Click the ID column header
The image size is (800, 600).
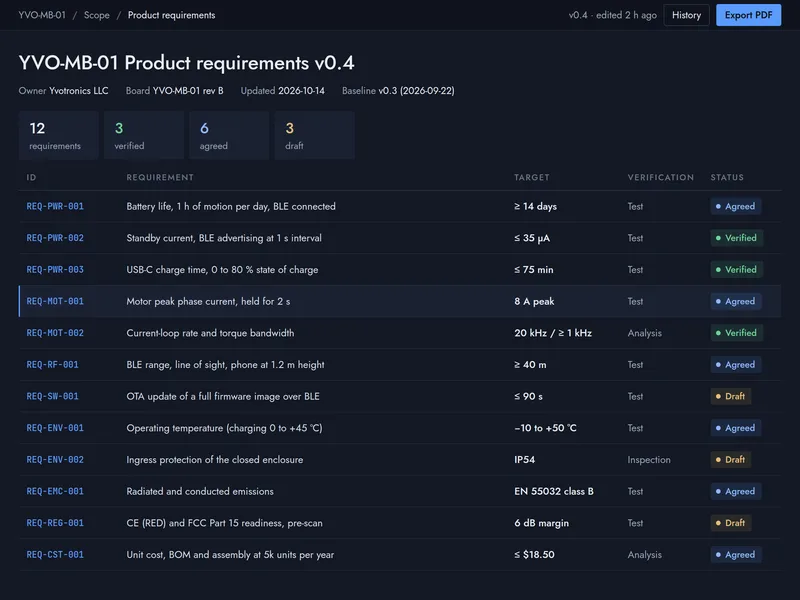click(x=31, y=178)
